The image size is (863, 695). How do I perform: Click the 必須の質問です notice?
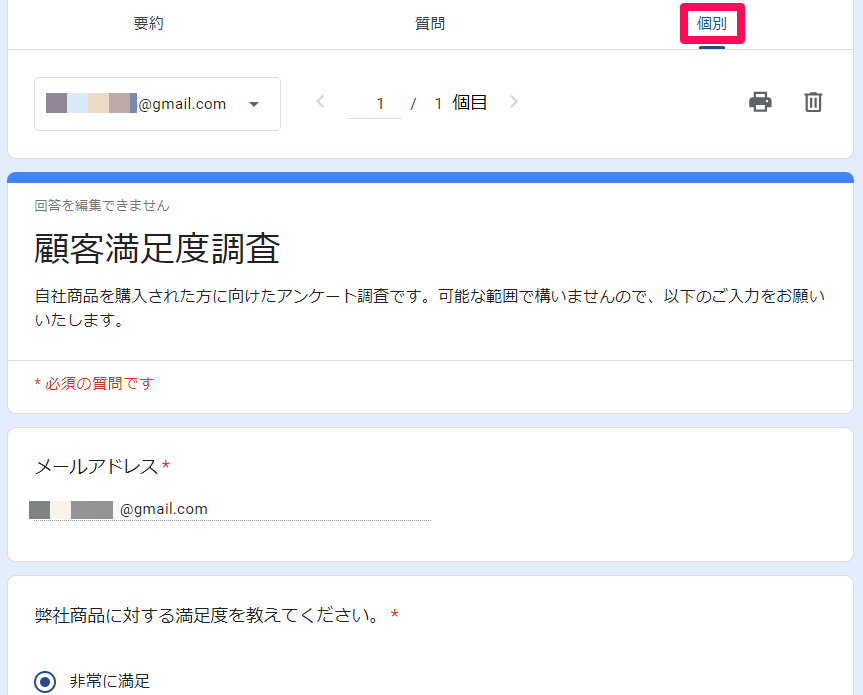[x=94, y=384]
